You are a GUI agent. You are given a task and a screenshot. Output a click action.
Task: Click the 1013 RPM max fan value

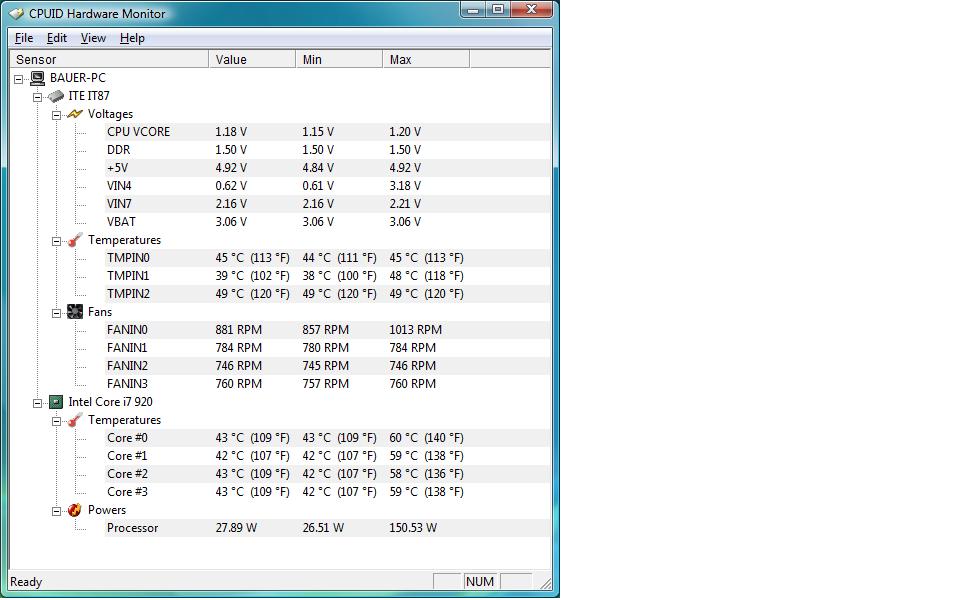[416, 330]
